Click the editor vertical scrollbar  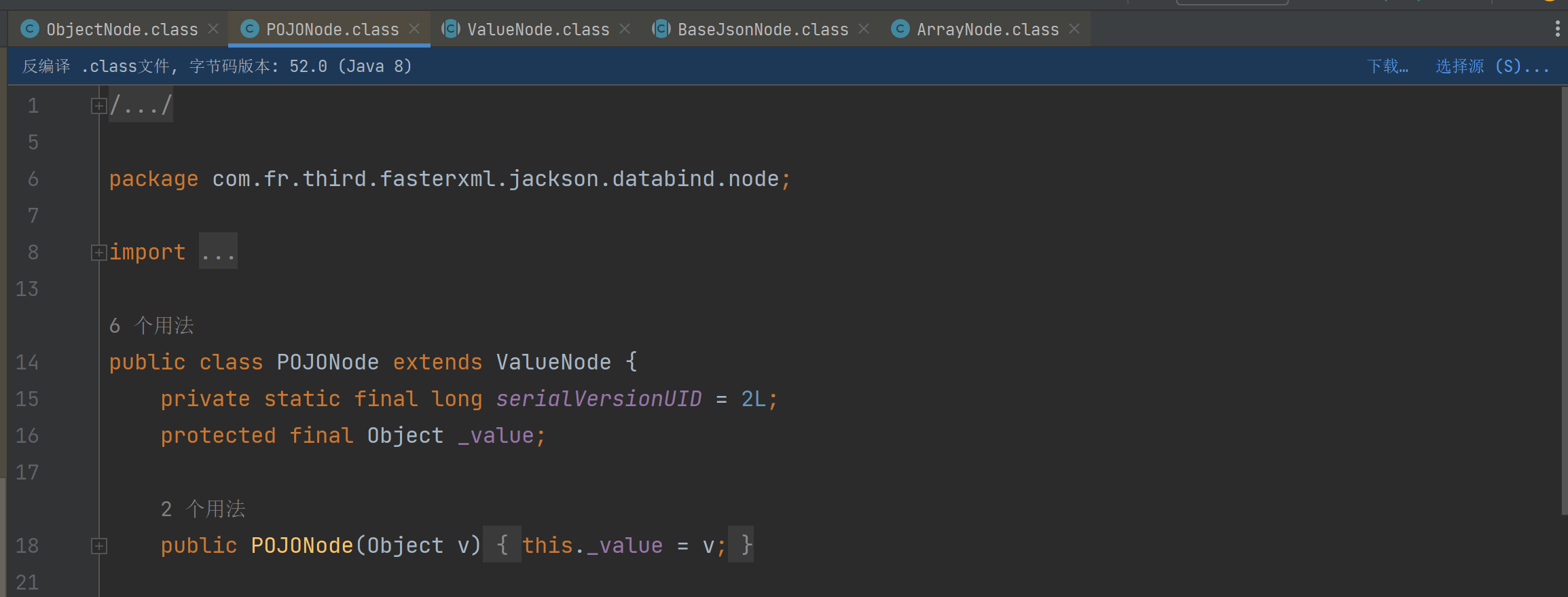[x=1564, y=299]
